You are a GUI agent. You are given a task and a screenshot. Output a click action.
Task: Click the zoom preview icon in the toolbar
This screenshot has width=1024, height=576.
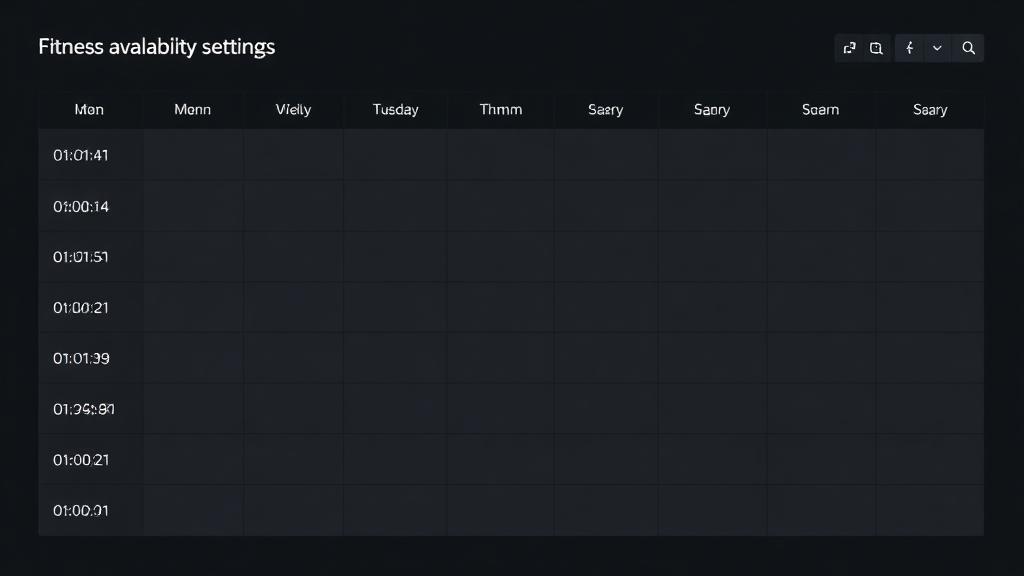click(876, 47)
